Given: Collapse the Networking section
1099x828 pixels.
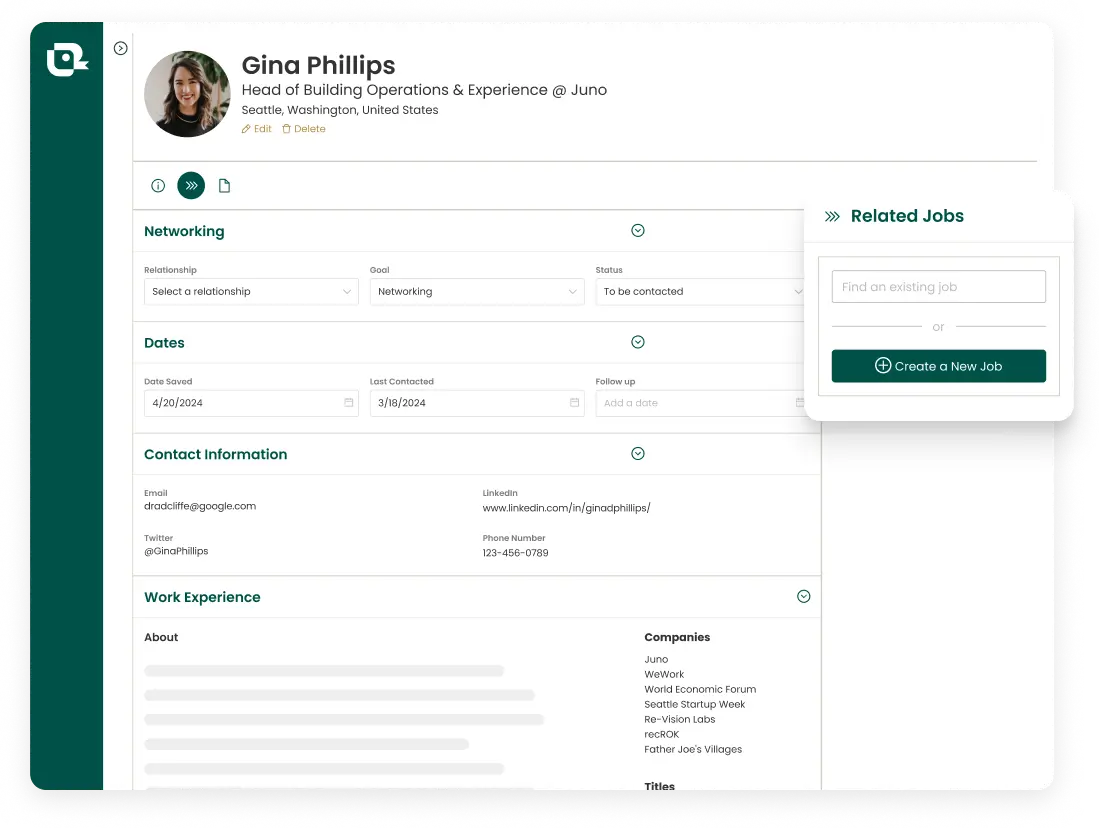Looking at the screenshot, I should 638,230.
